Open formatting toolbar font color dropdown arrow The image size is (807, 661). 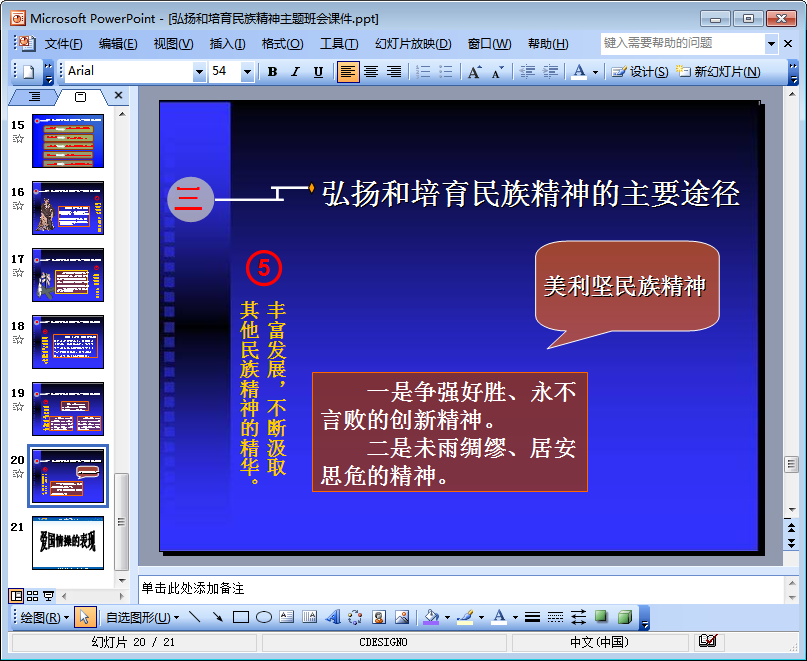click(x=595, y=72)
